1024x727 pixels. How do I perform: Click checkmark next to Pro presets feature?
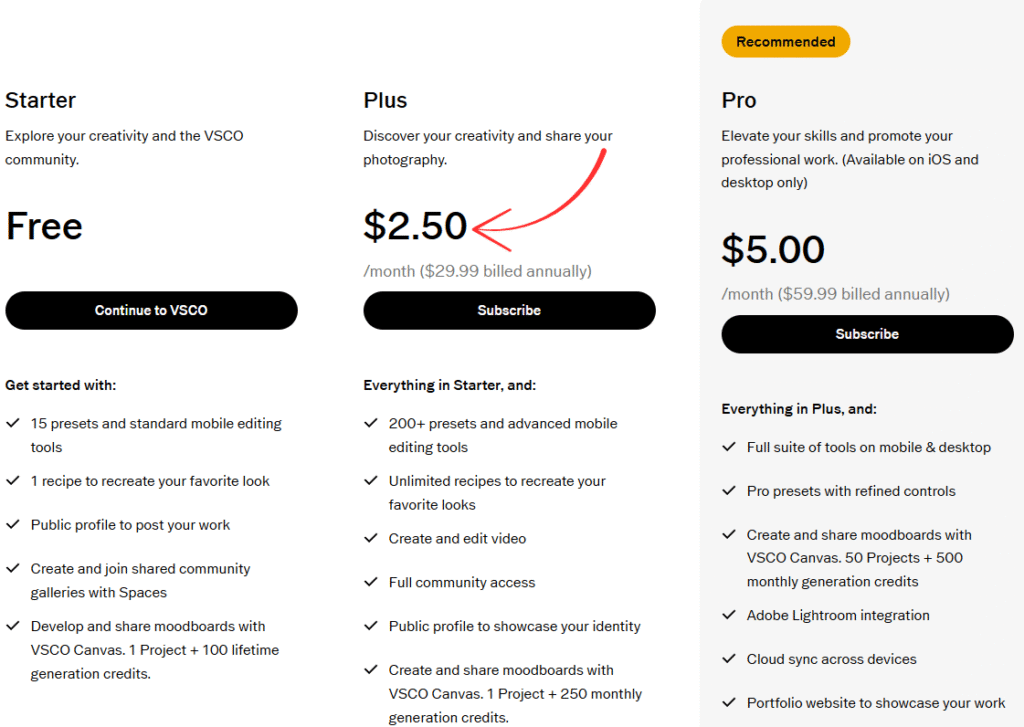coord(729,492)
